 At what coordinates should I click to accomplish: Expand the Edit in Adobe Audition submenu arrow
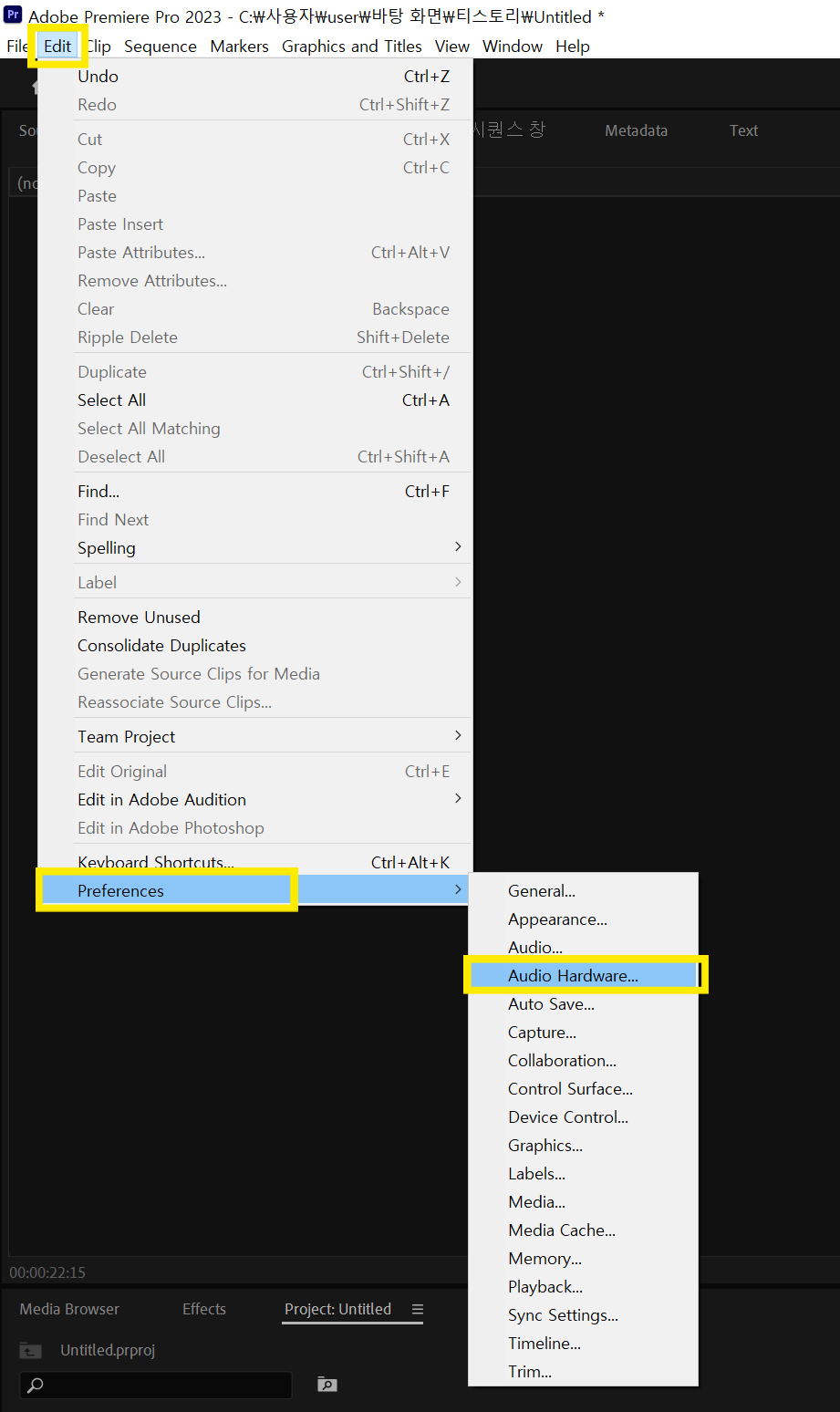[x=458, y=798]
